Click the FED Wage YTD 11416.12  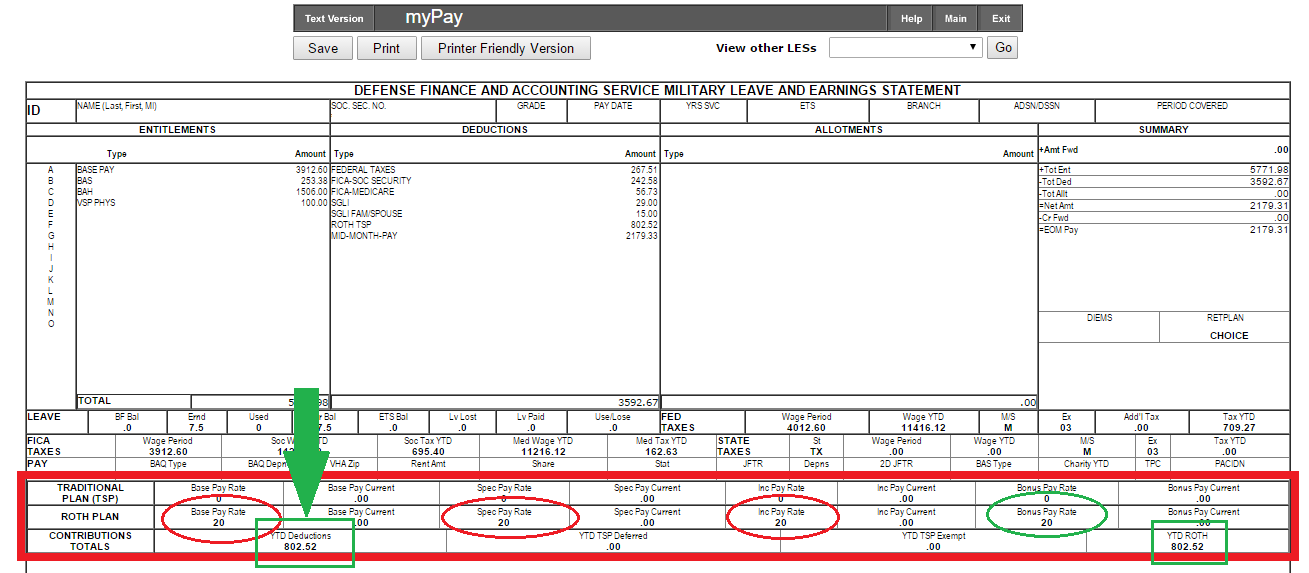point(923,427)
